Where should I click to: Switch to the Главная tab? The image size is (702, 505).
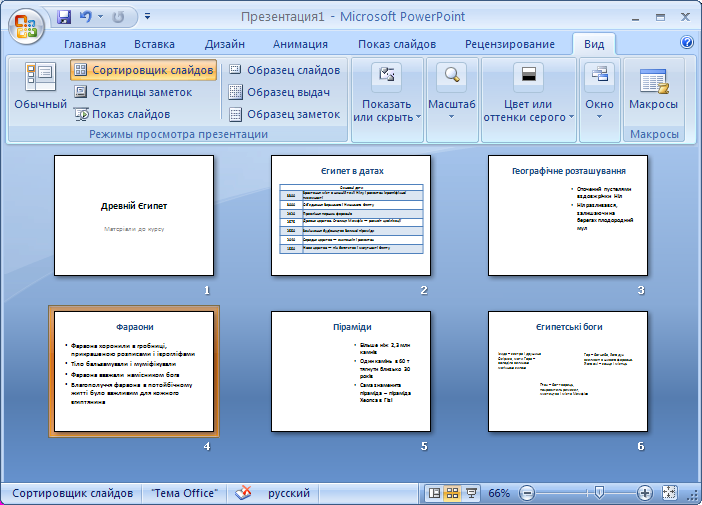85,44
